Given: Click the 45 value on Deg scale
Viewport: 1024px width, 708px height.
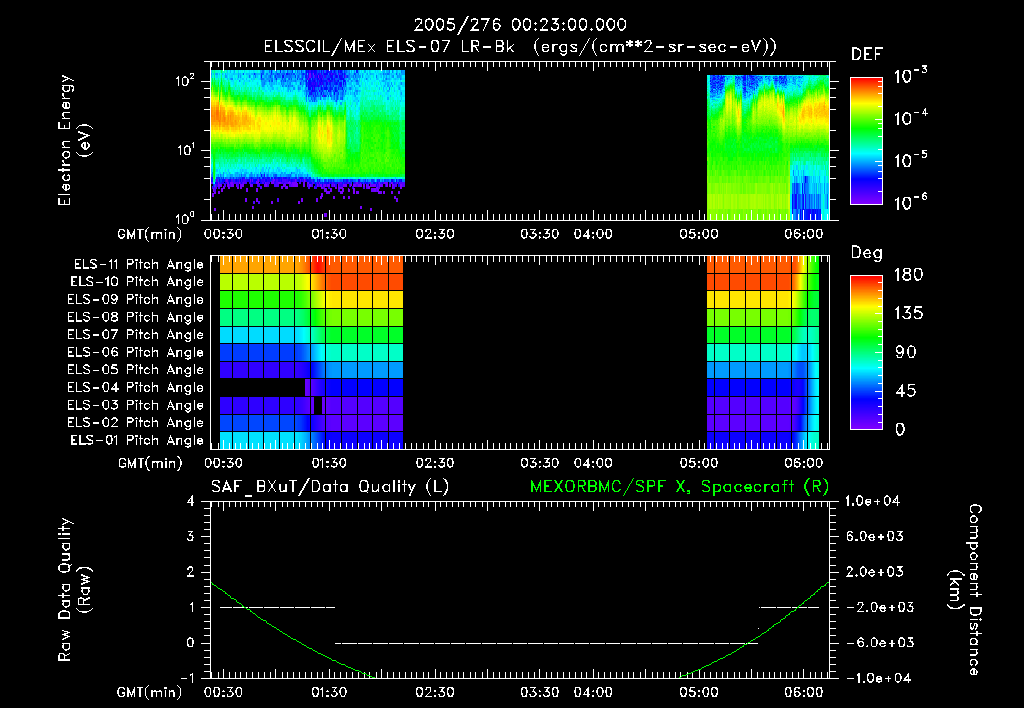Looking at the screenshot, I should tap(906, 391).
